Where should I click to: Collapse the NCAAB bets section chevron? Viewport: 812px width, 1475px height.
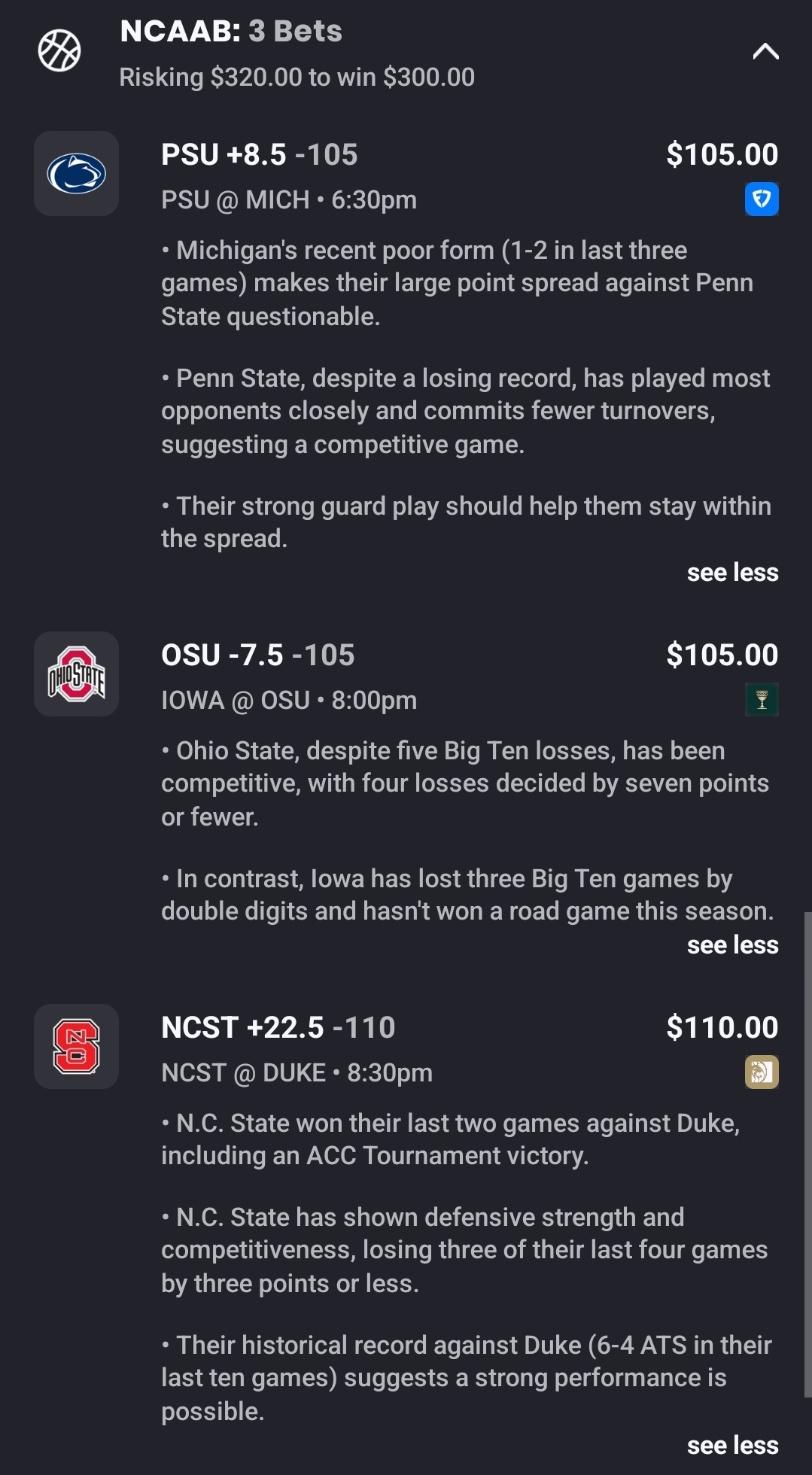point(765,51)
